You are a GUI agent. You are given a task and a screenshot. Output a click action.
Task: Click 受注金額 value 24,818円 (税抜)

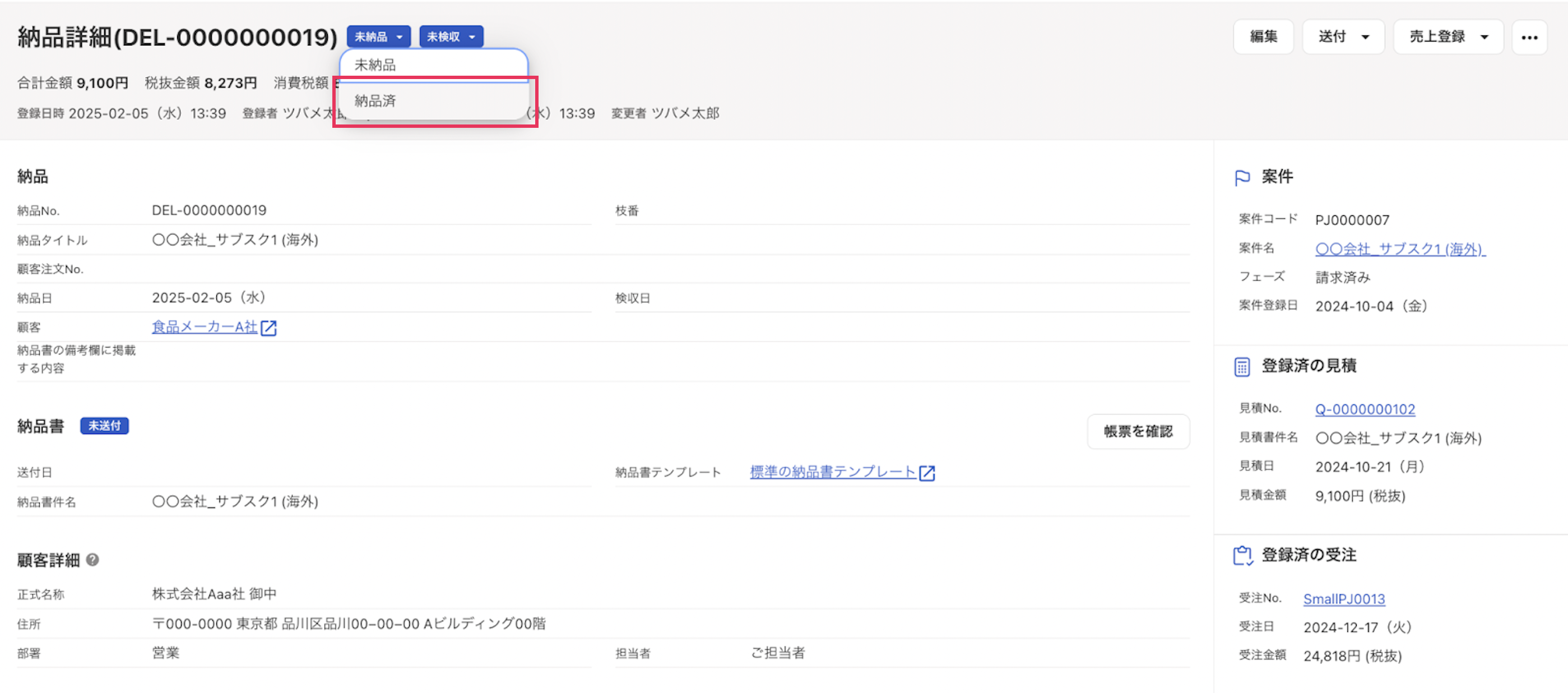[1352, 656]
